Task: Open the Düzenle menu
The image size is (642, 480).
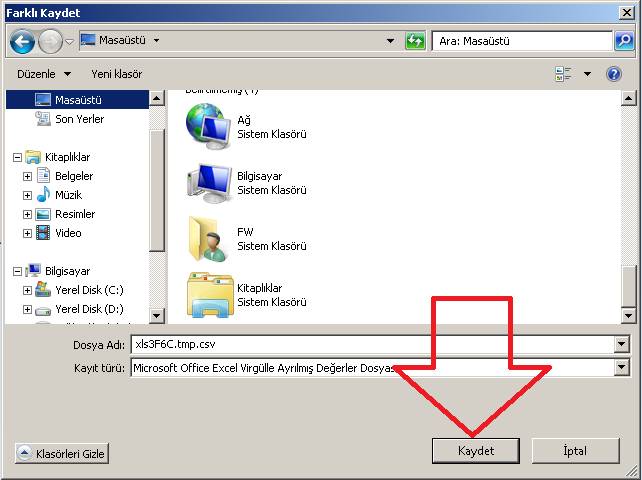Action: 44,74
